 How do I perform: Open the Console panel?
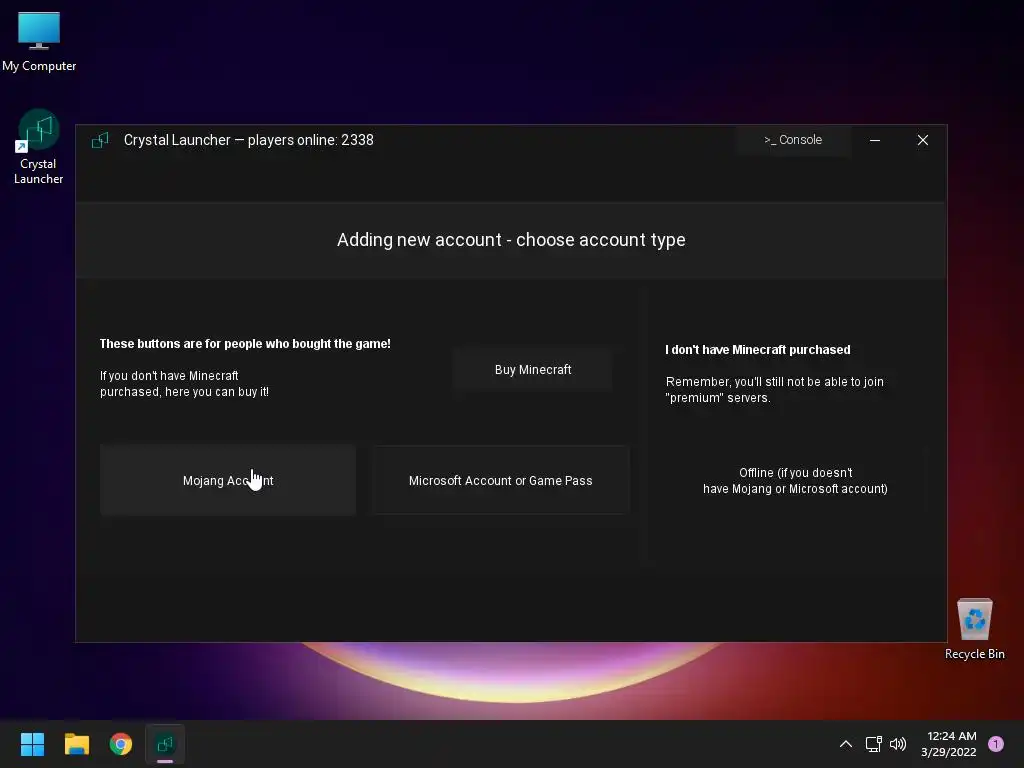coord(793,140)
